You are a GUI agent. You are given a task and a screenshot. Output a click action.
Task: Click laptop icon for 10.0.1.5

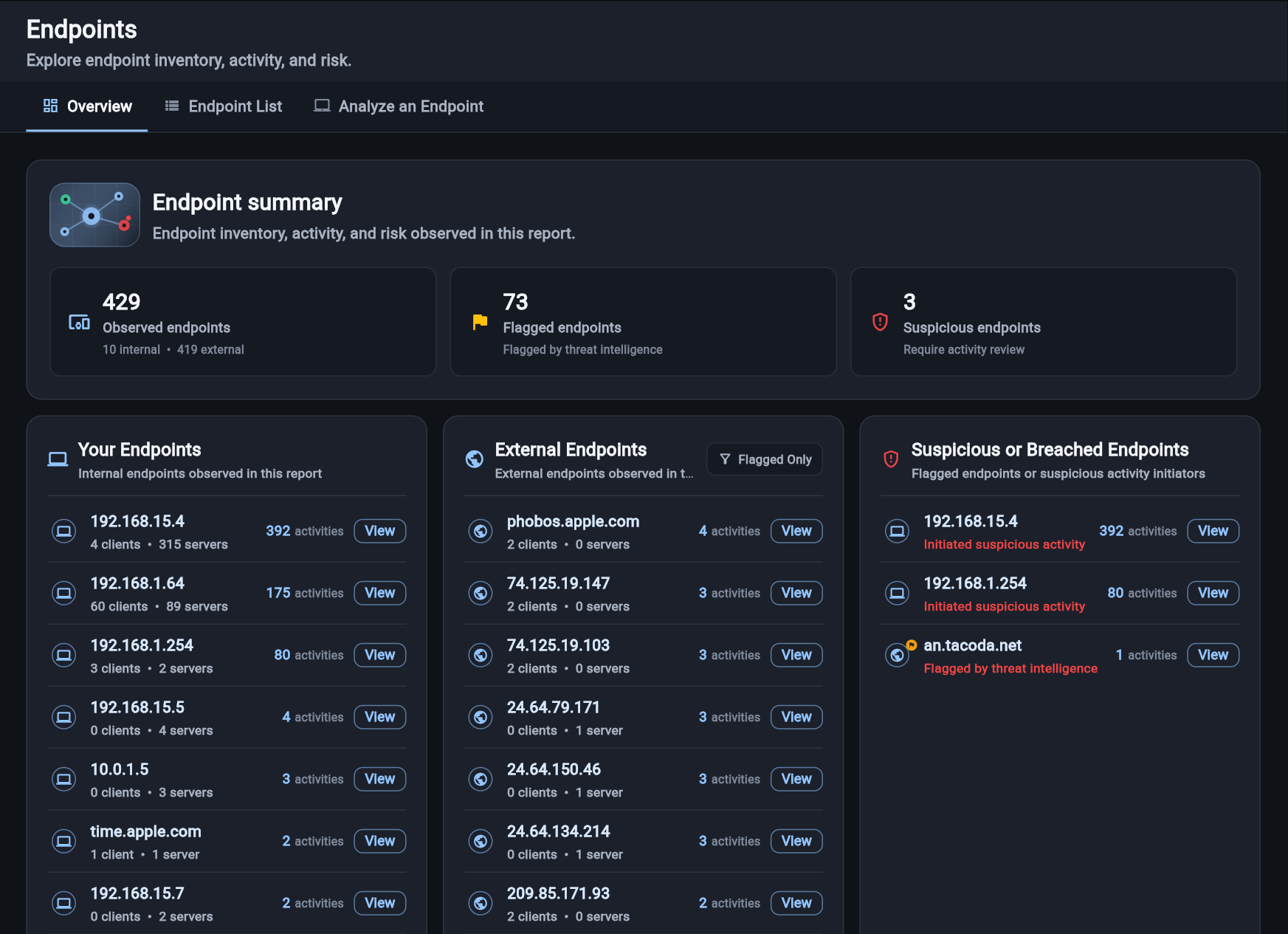(x=64, y=779)
